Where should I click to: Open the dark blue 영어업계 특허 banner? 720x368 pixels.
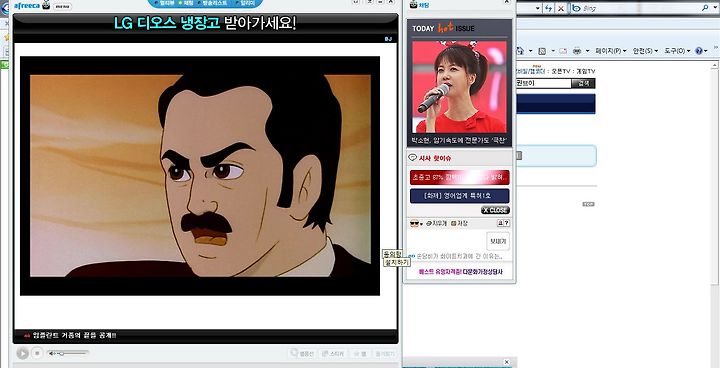coord(460,196)
